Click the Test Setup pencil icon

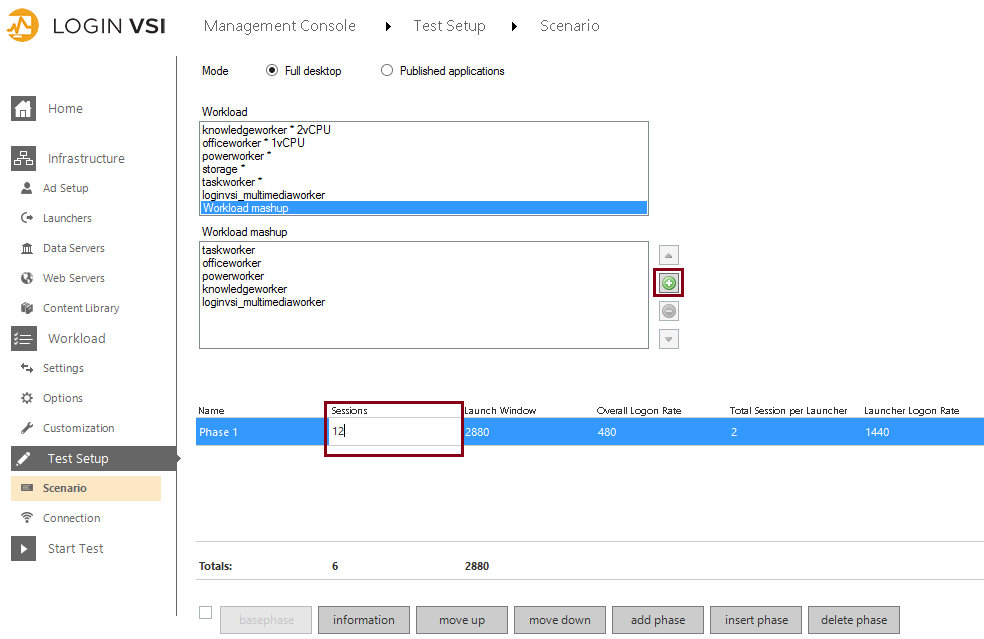[24, 459]
